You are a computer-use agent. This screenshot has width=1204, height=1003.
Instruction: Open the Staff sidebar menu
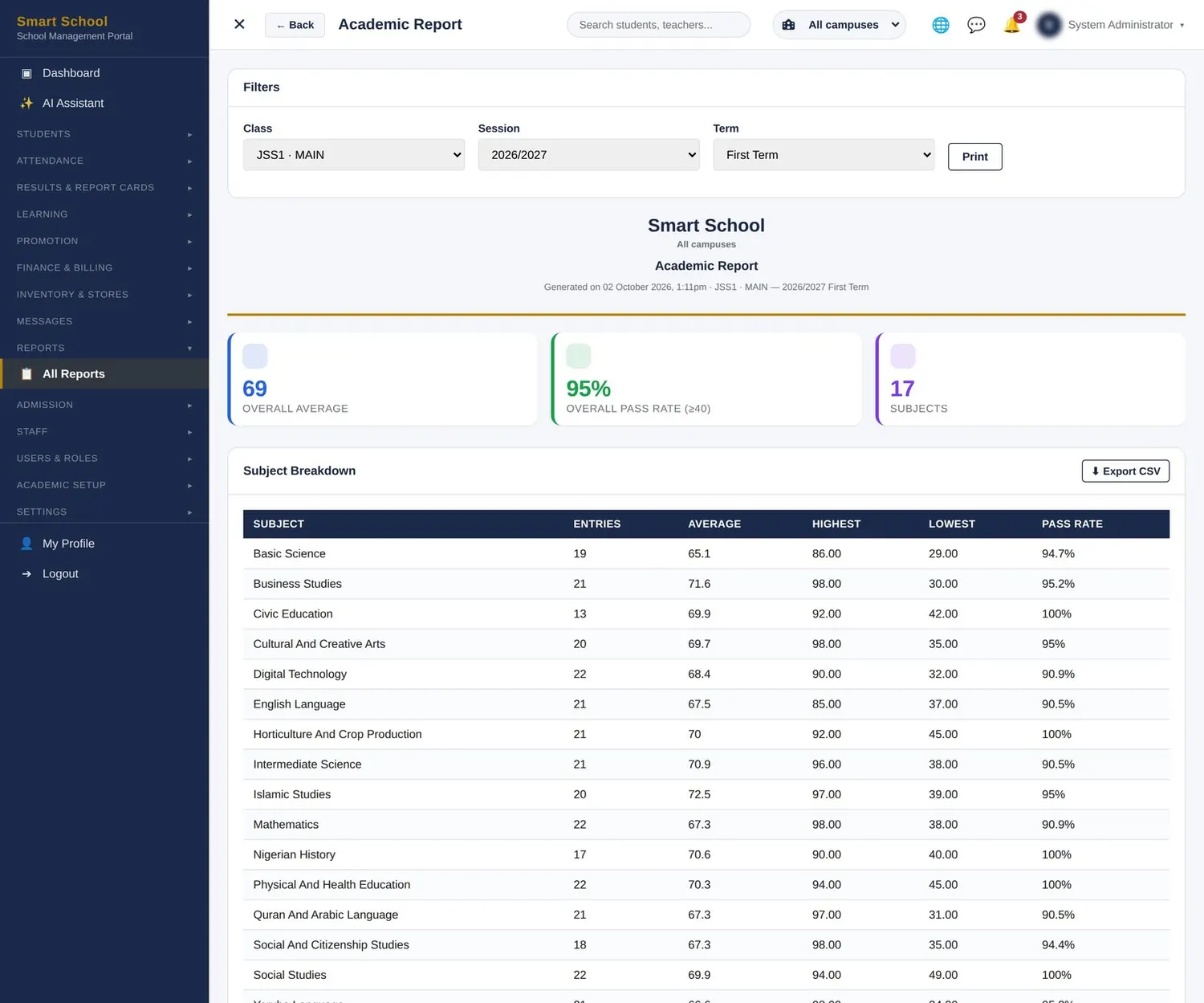coord(104,431)
